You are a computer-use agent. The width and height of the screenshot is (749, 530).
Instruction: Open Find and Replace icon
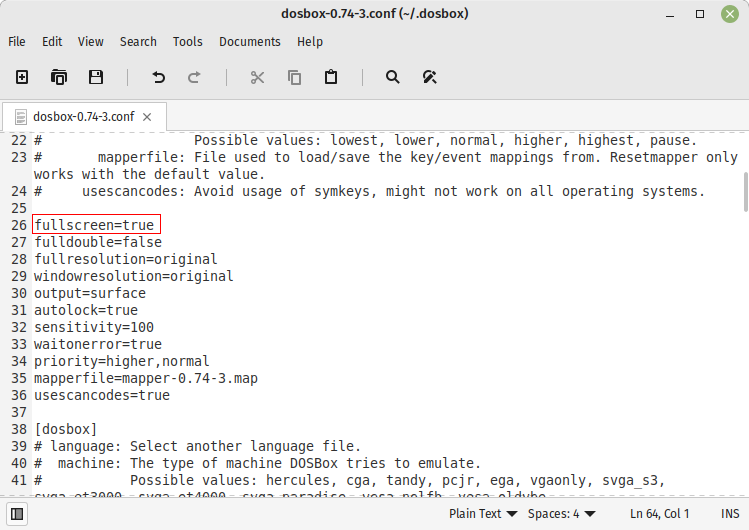pyautogui.click(x=429, y=77)
